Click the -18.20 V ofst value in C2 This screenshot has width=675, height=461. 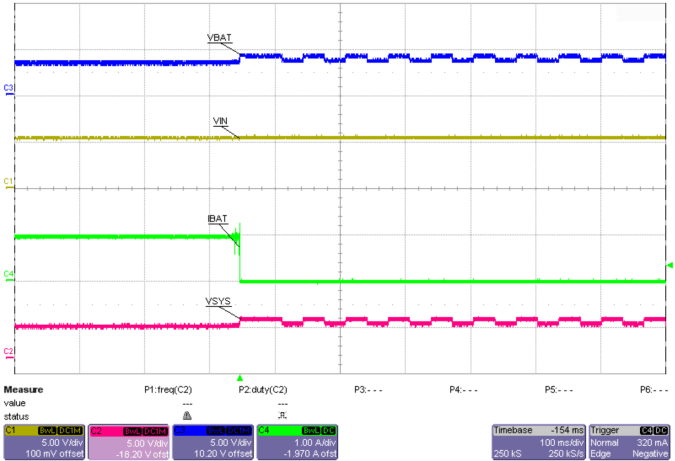(x=142, y=454)
